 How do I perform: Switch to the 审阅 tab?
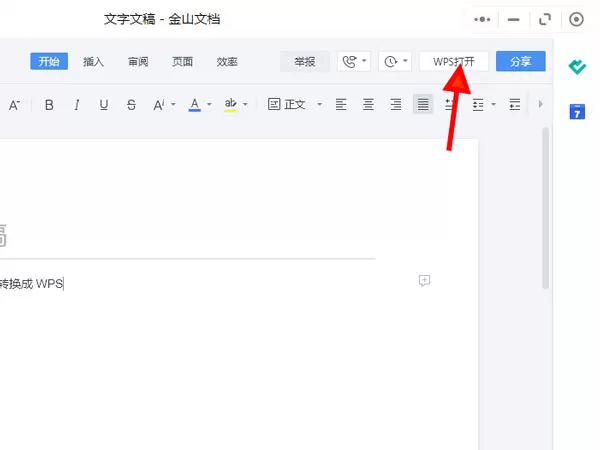[138, 62]
